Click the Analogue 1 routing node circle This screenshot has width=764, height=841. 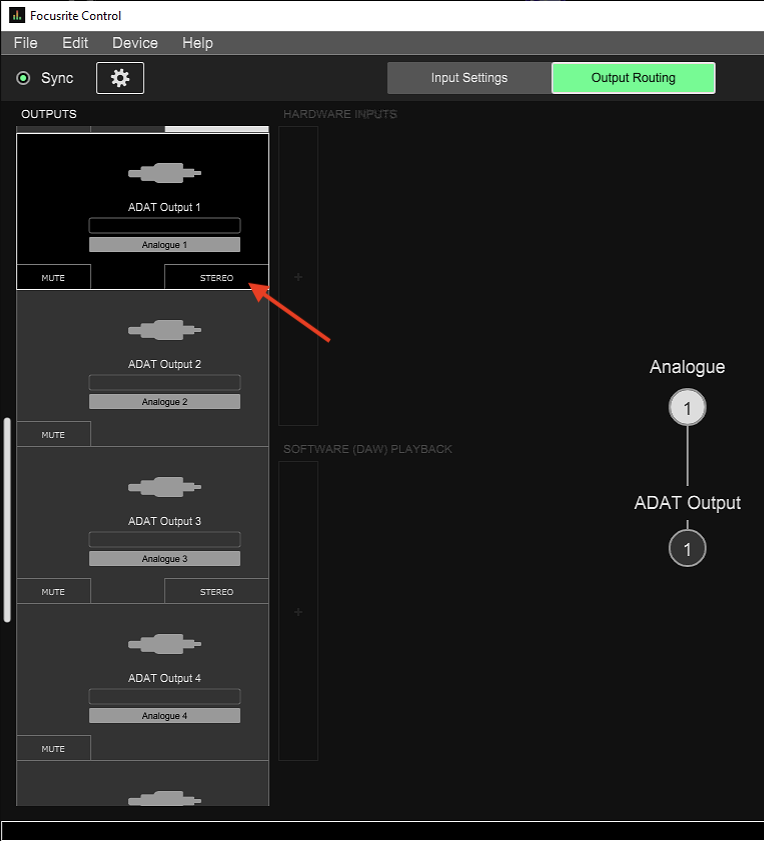point(687,408)
